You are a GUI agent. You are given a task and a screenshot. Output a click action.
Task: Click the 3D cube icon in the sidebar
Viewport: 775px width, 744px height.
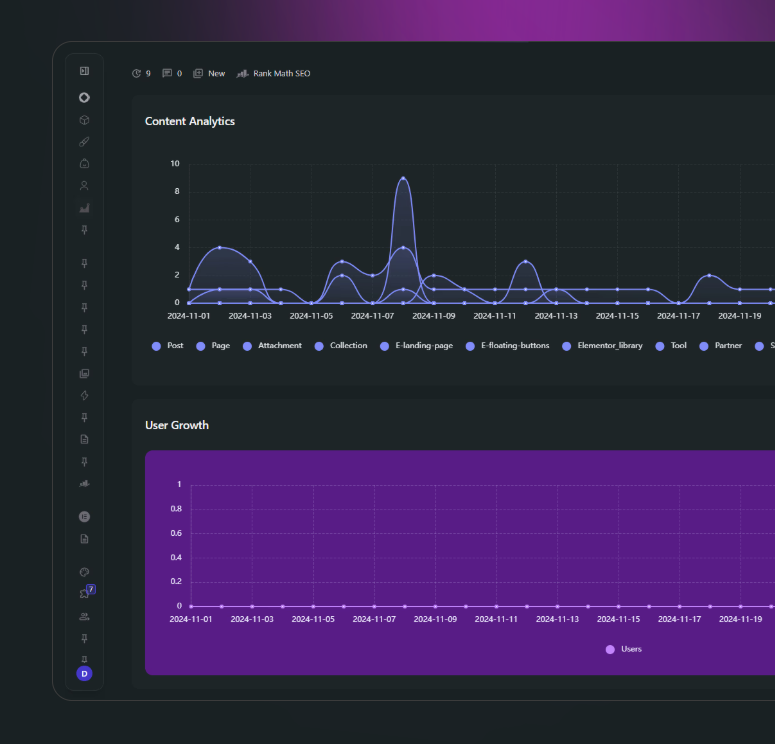coord(84,120)
